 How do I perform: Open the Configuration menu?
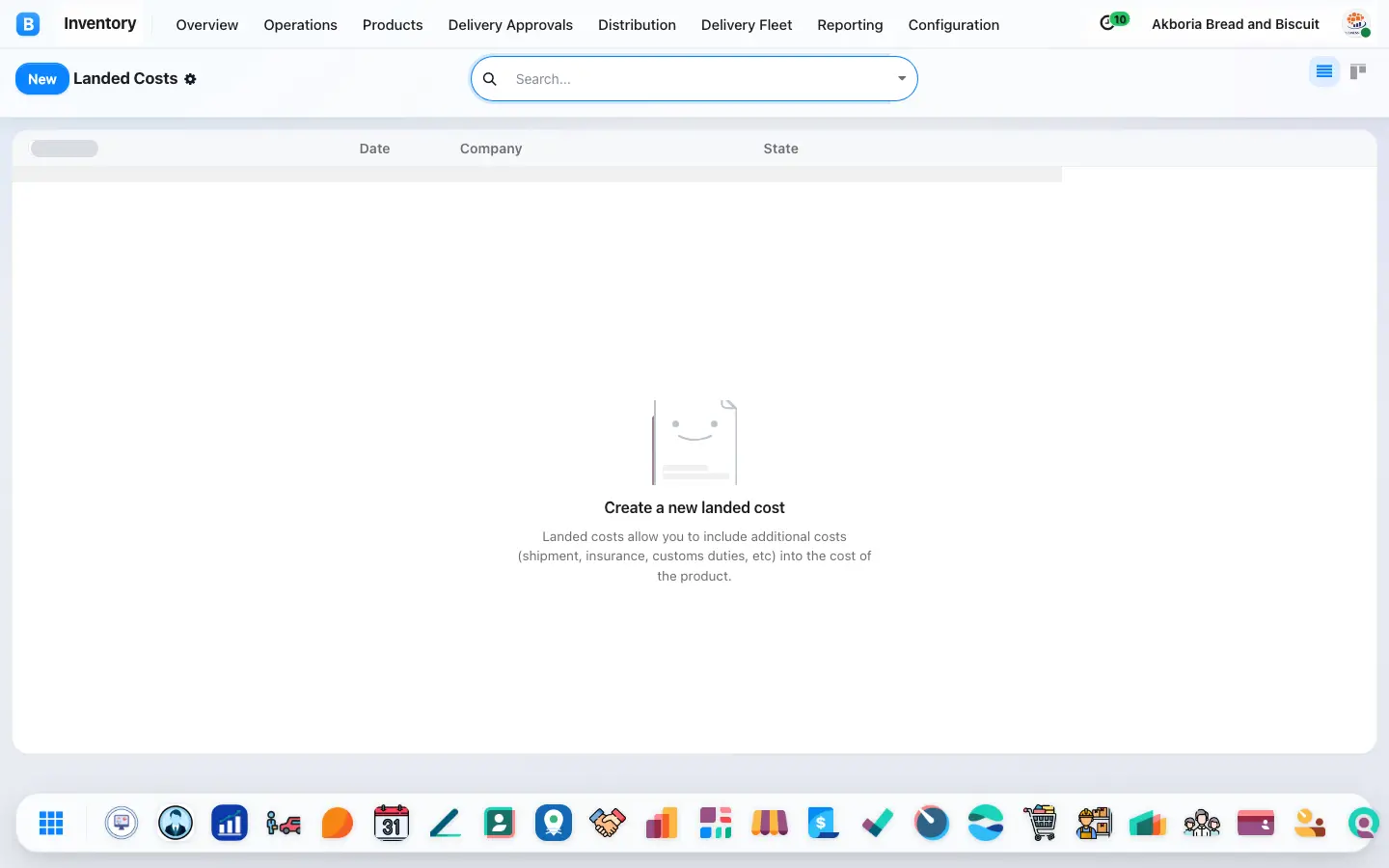point(954,25)
